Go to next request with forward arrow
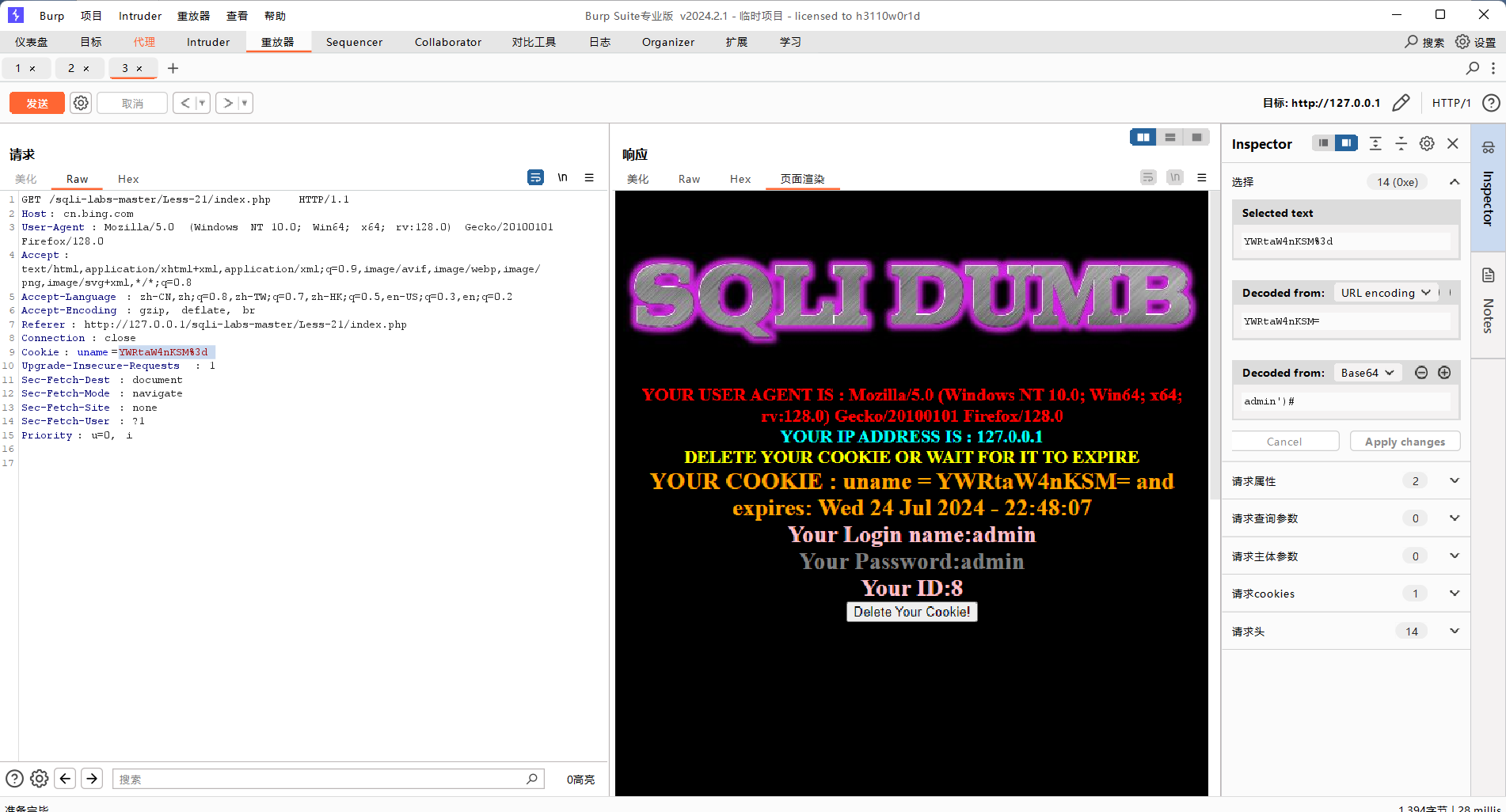This screenshot has height=812, width=1506. pos(227,103)
